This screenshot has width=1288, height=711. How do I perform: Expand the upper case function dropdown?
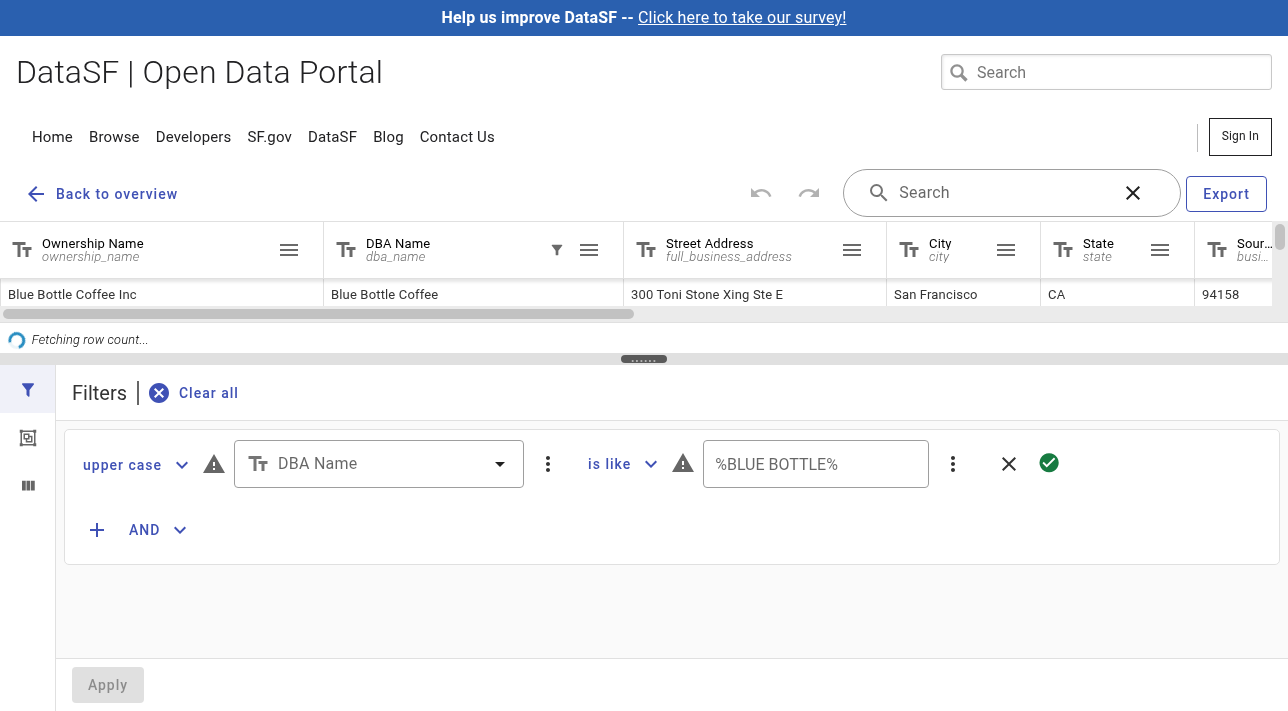pos(136,465)
